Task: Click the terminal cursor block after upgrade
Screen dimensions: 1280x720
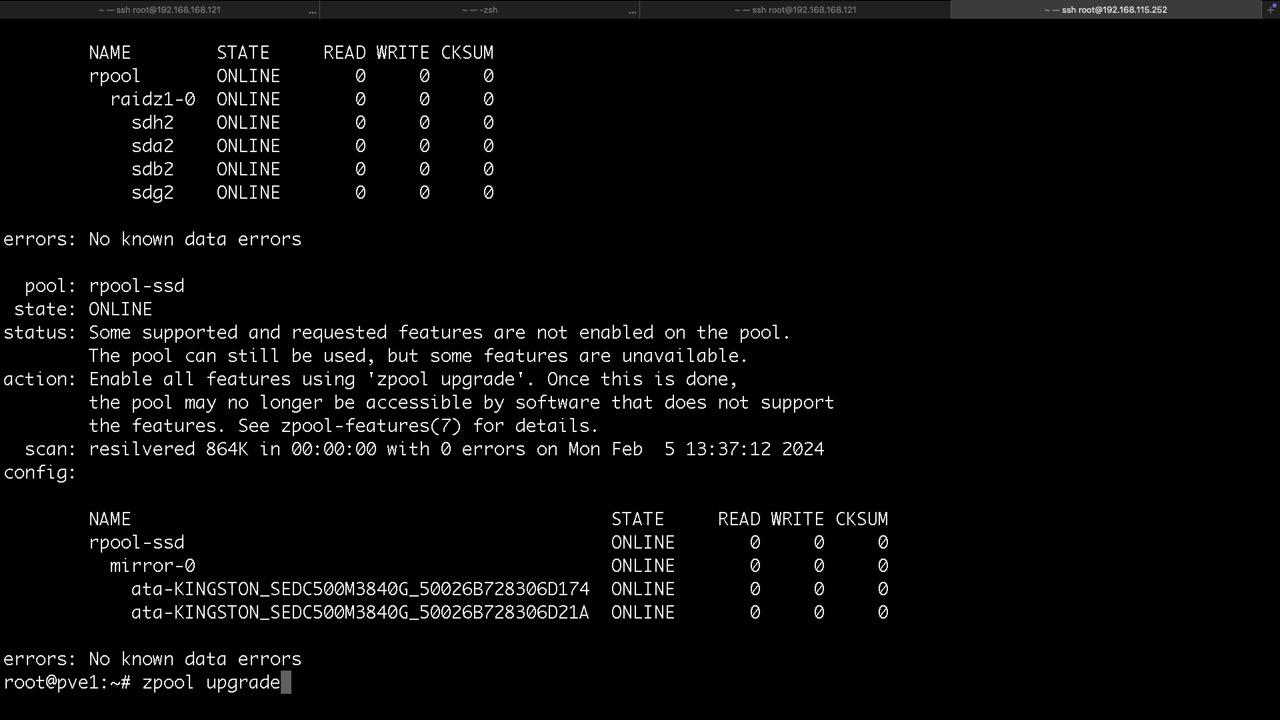Action: 286,683
